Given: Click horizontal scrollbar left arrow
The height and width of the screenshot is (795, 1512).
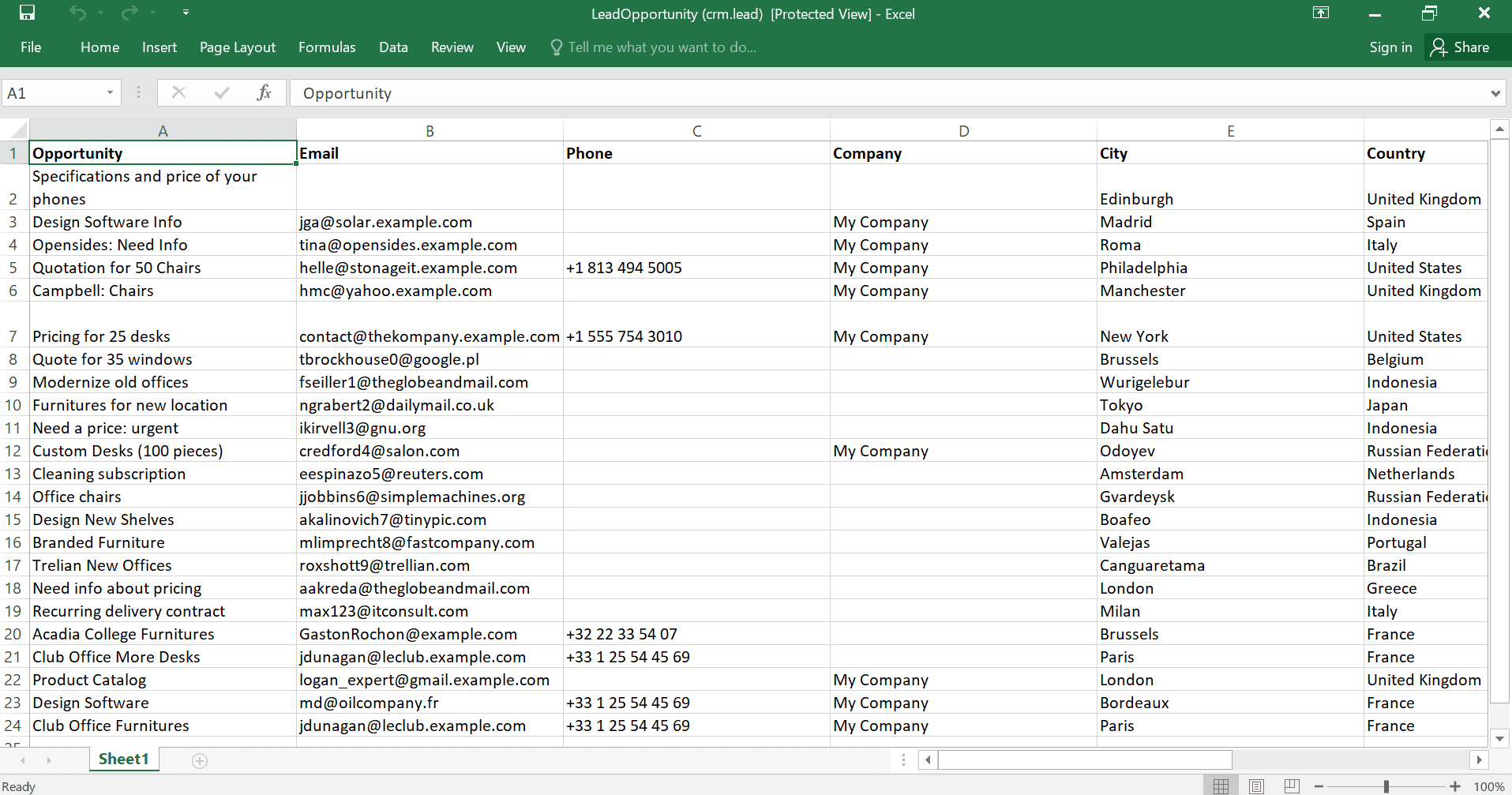Looking at the screenshot, I should (x=929, y=760).
